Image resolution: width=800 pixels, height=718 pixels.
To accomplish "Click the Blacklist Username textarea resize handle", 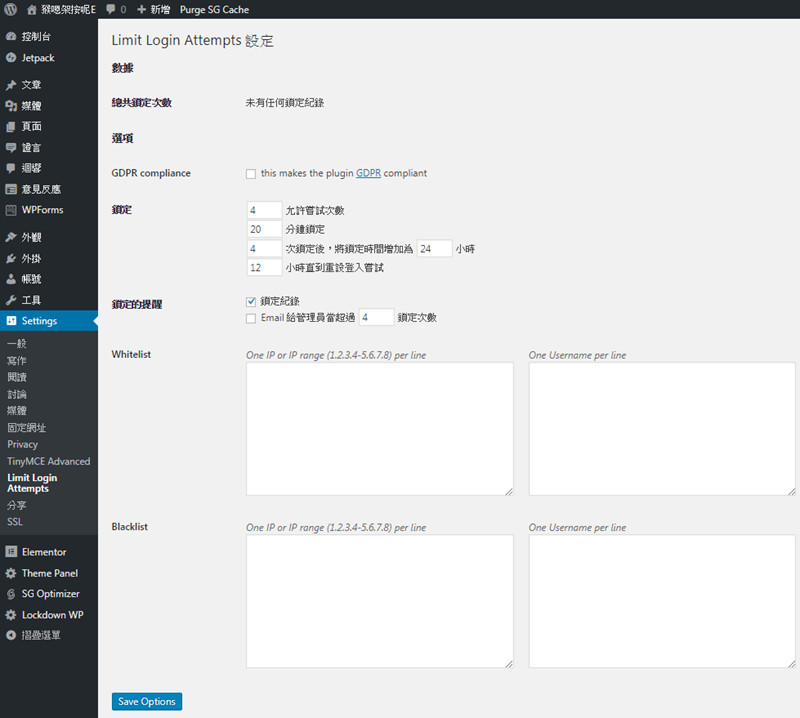I will point(791,663).
